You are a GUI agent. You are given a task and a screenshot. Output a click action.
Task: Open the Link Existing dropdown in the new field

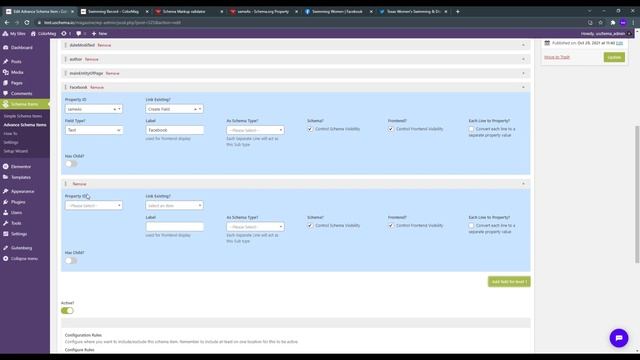(174, 206)
